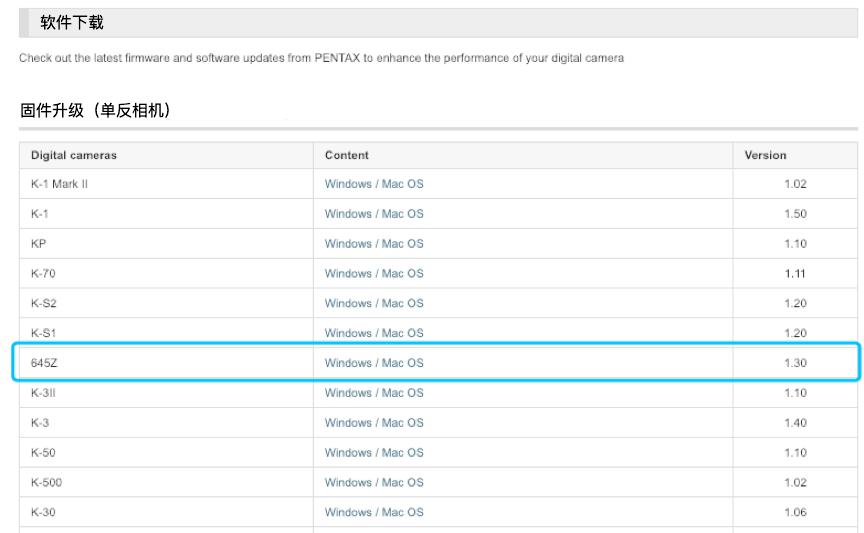Open Windows / Mac OS link for K-S1
Screen dimensions: 864x533
pos(374,333)
